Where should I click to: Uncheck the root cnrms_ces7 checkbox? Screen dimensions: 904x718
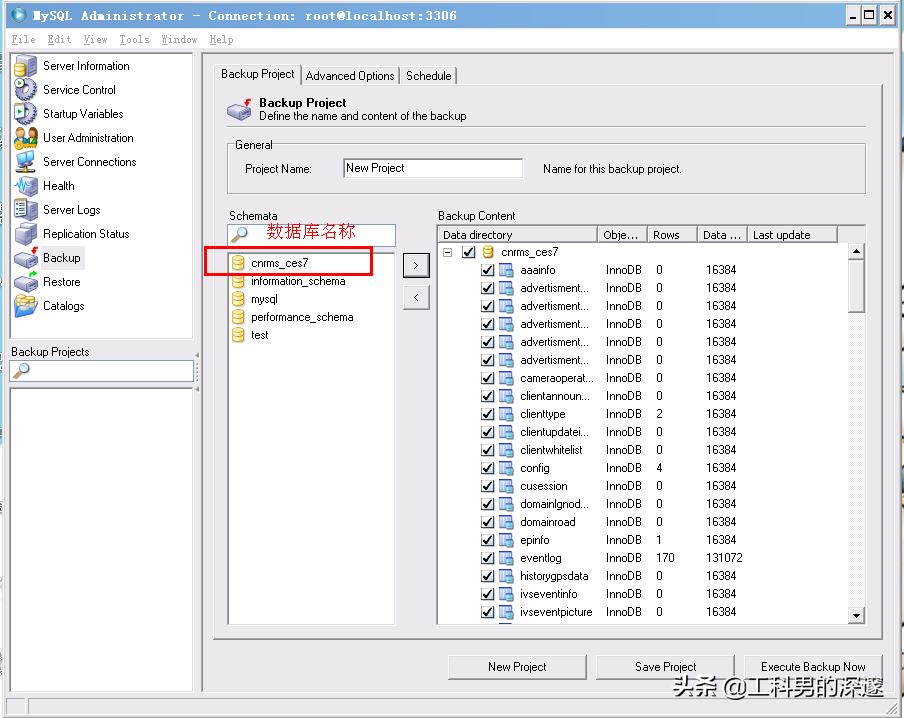pyautogui.click(x=468, y=252)
